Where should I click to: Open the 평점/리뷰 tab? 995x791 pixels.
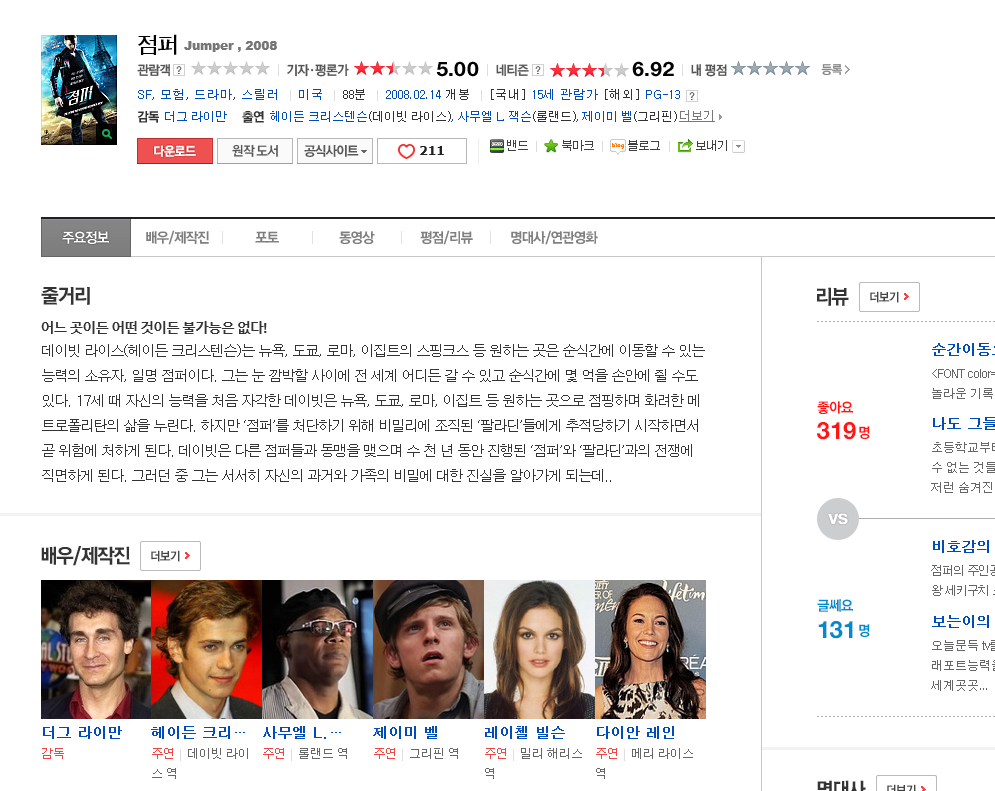coord(446,238)
